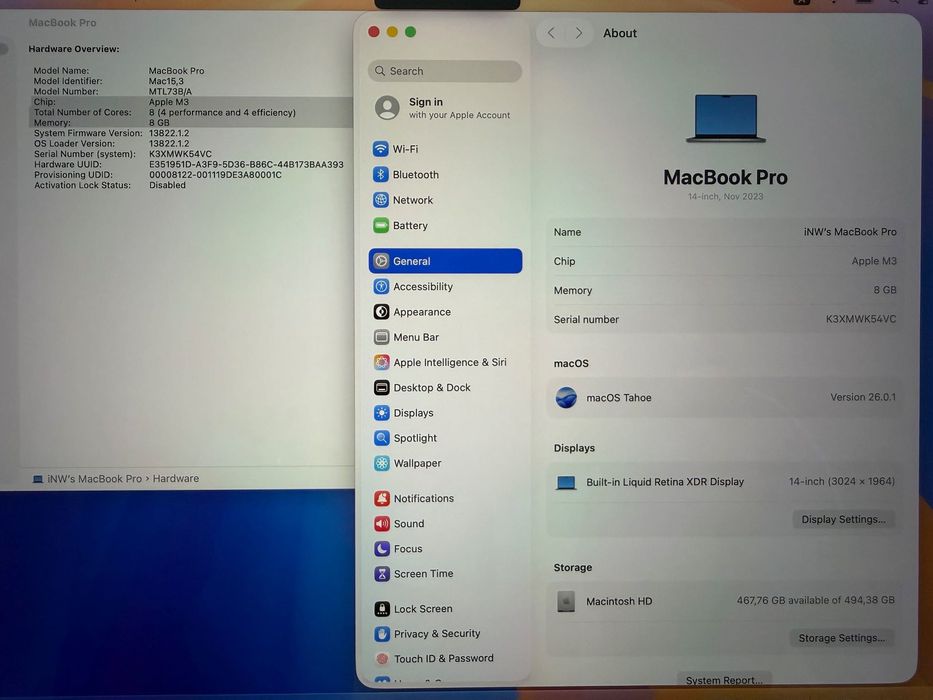933x700 pixels.
Task: Open Notifications bell icon
Action: pyautogui.click(x=382, y=498)
